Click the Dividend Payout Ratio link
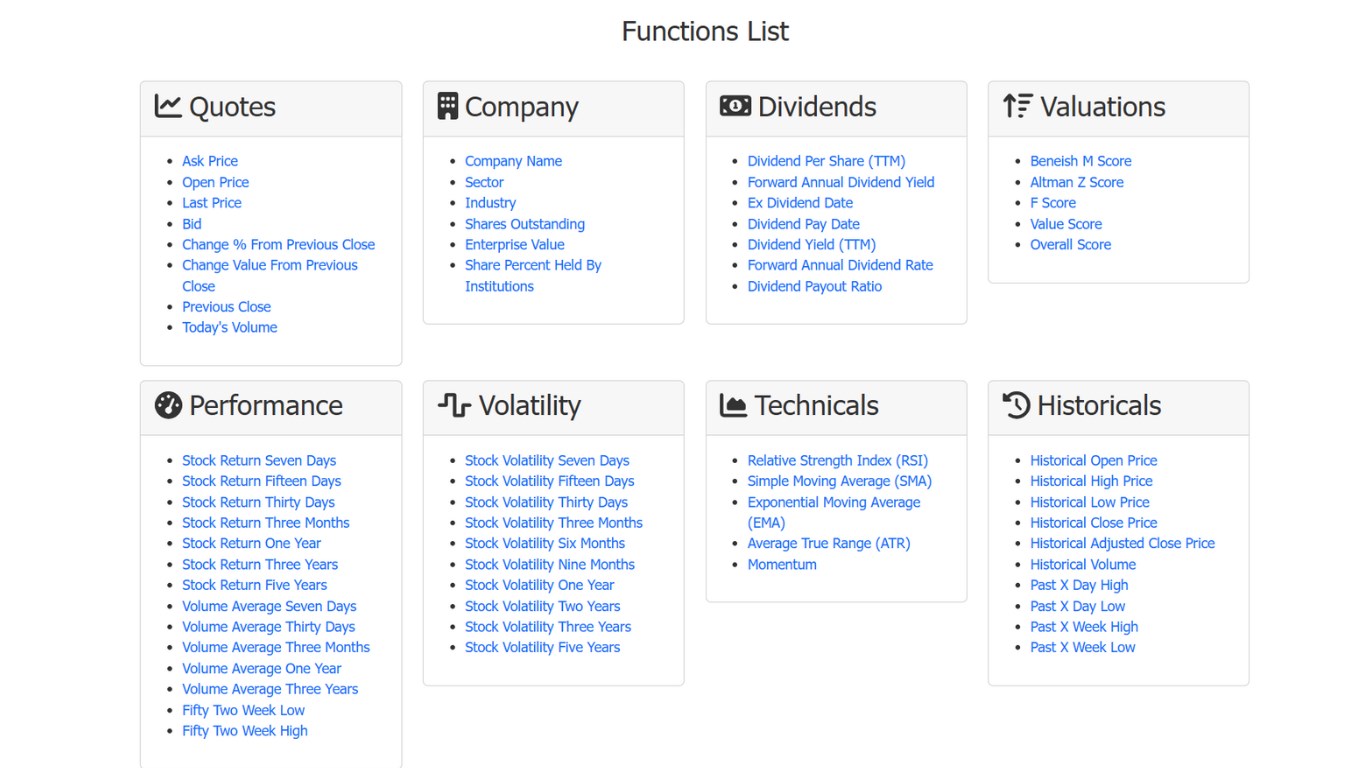 (x=815, y=286)
